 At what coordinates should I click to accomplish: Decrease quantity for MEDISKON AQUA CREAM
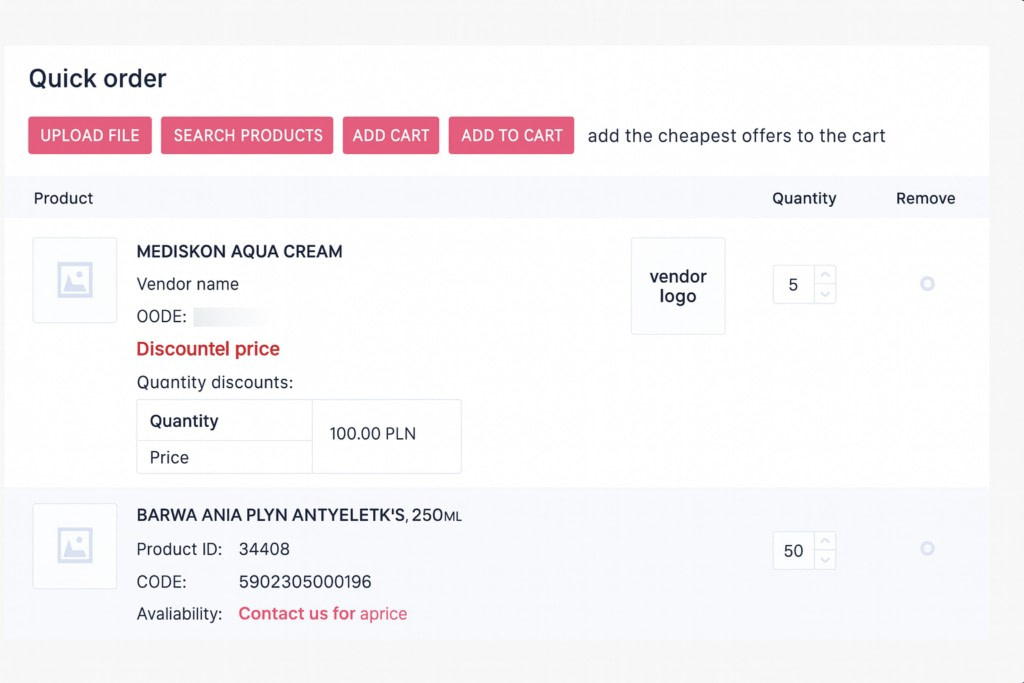824,295
